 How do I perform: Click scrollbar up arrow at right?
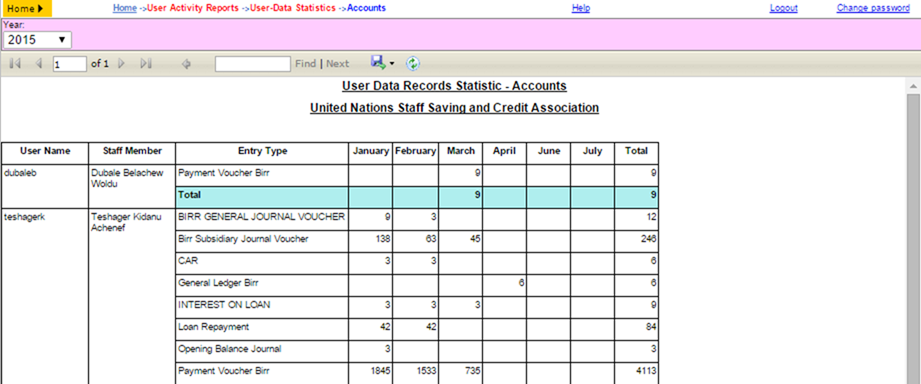pyautogui.click(x=913, y=86)
